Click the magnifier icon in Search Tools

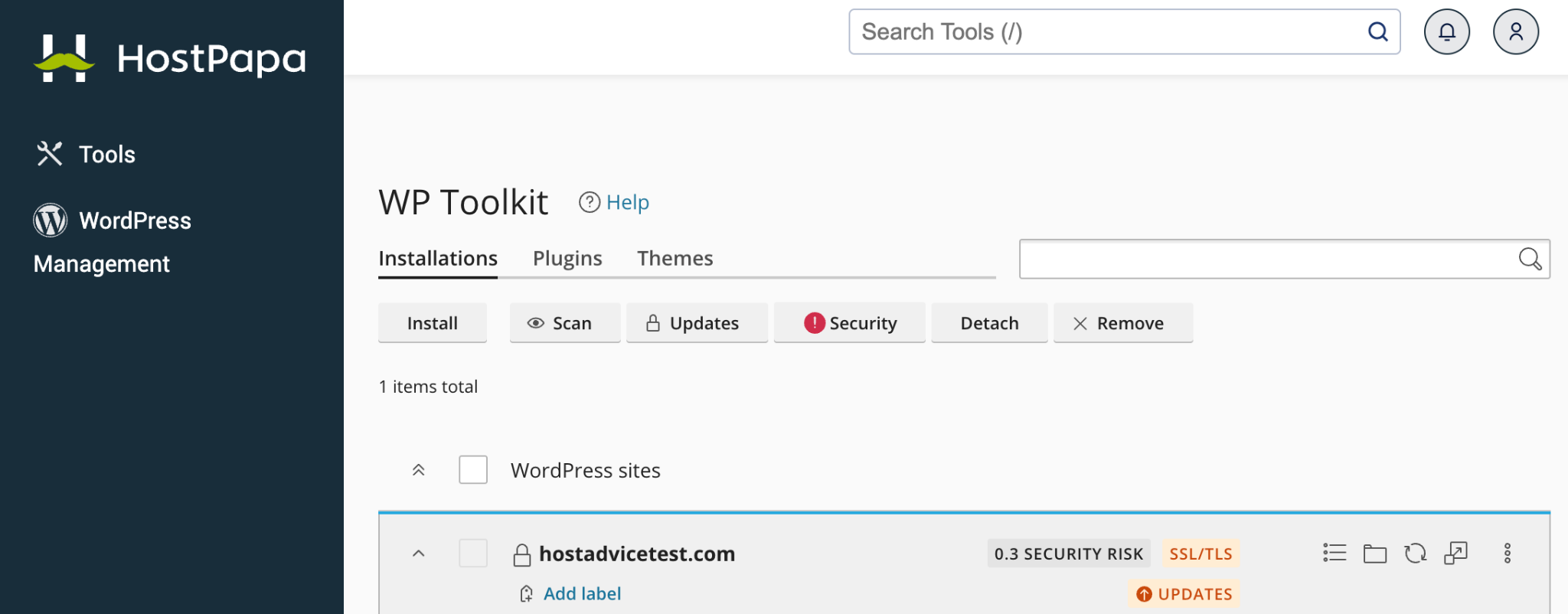click(x=1378, y=32)
